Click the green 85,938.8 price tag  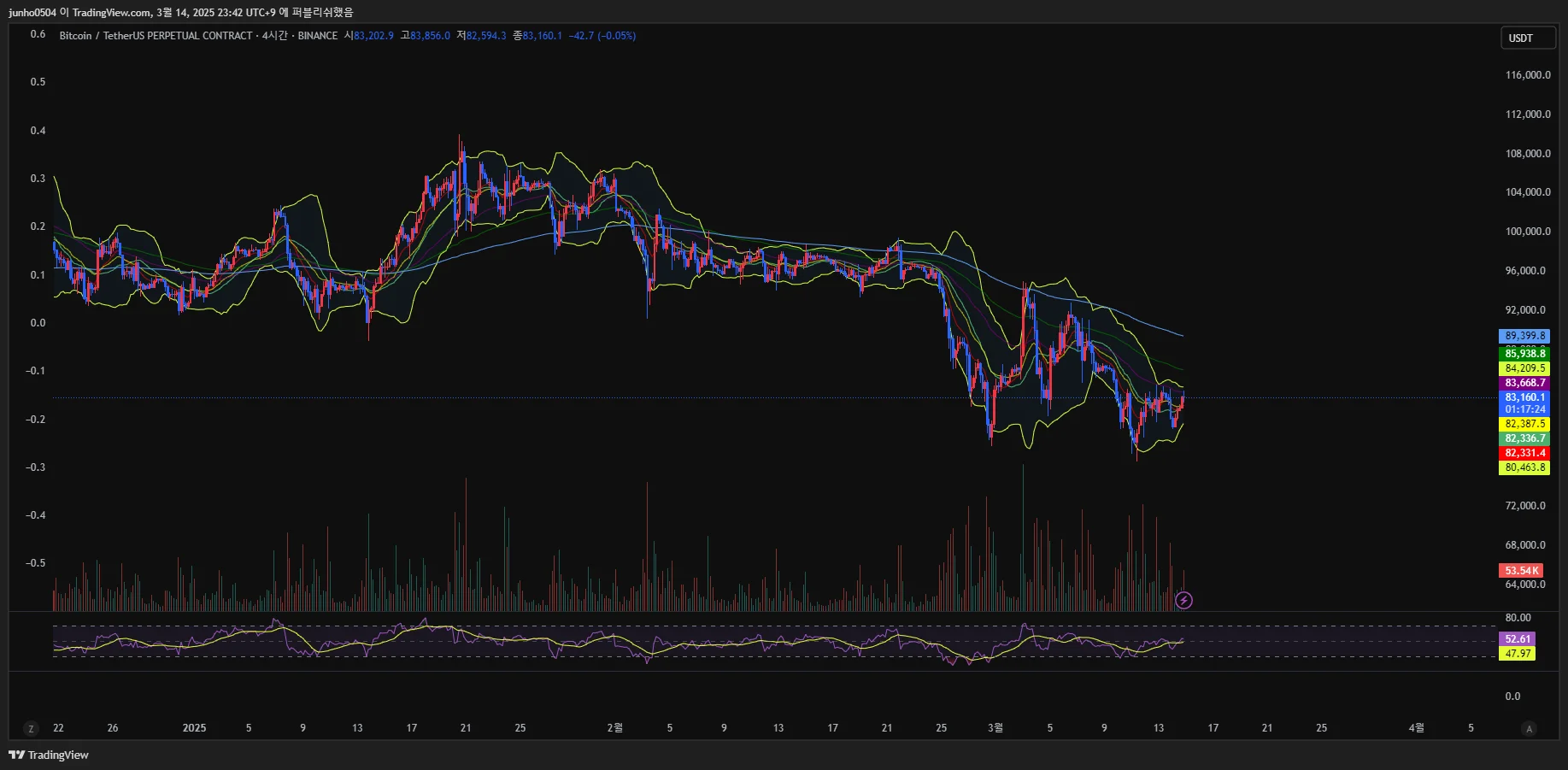(x=1524, y=353)
